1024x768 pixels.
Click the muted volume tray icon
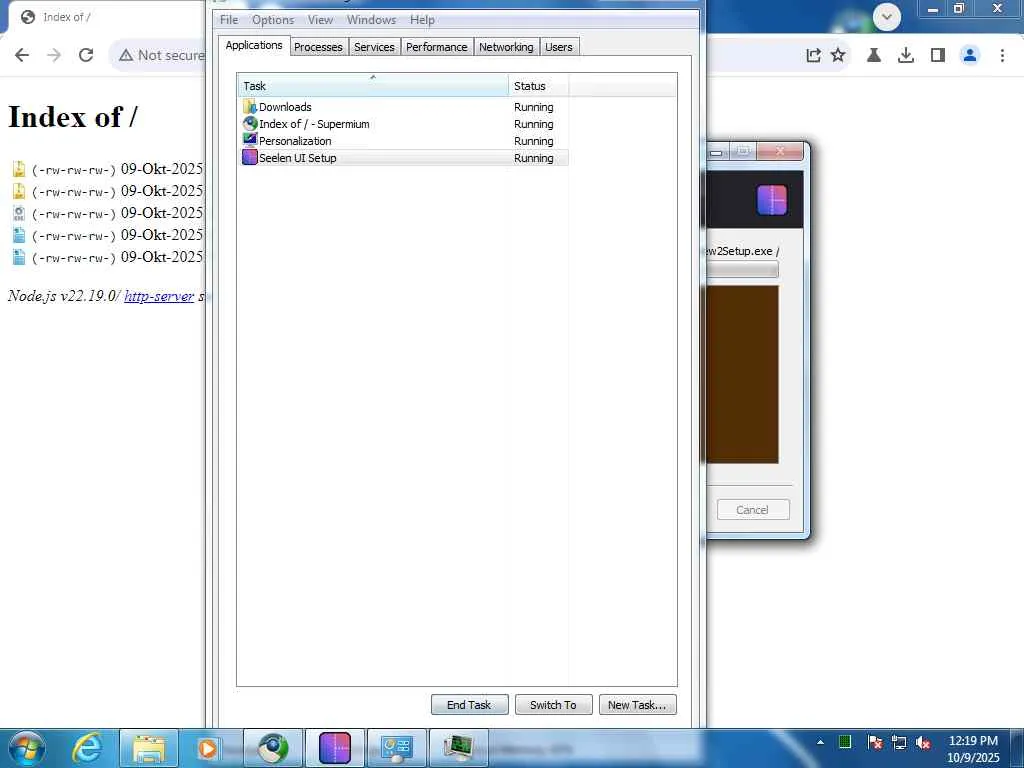pyautogui.click(x=923, y=743)
